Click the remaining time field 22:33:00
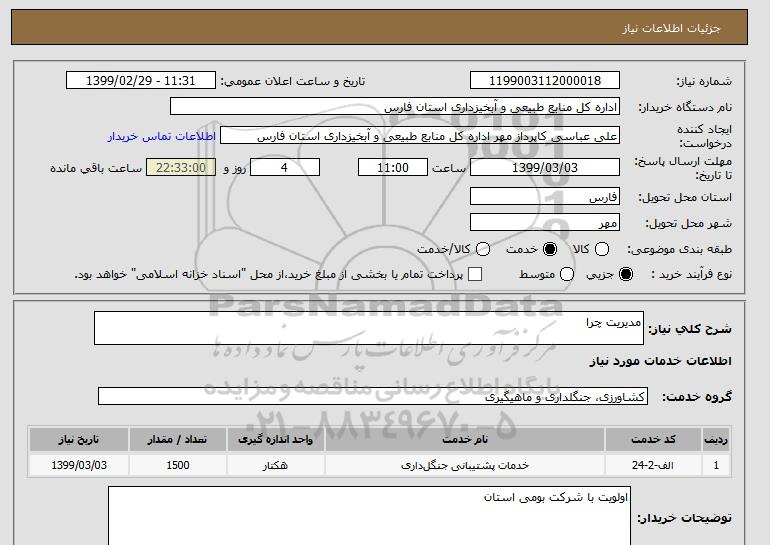 (x=181, y=167)
